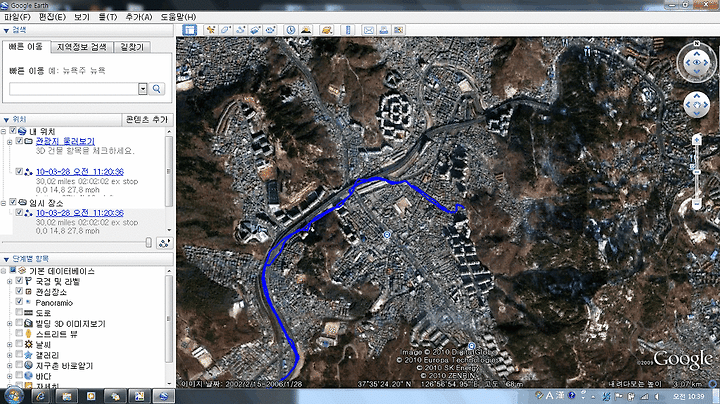Enable the 날씨 layer checkbox
The image size is (720, 404).
point(19,344)
